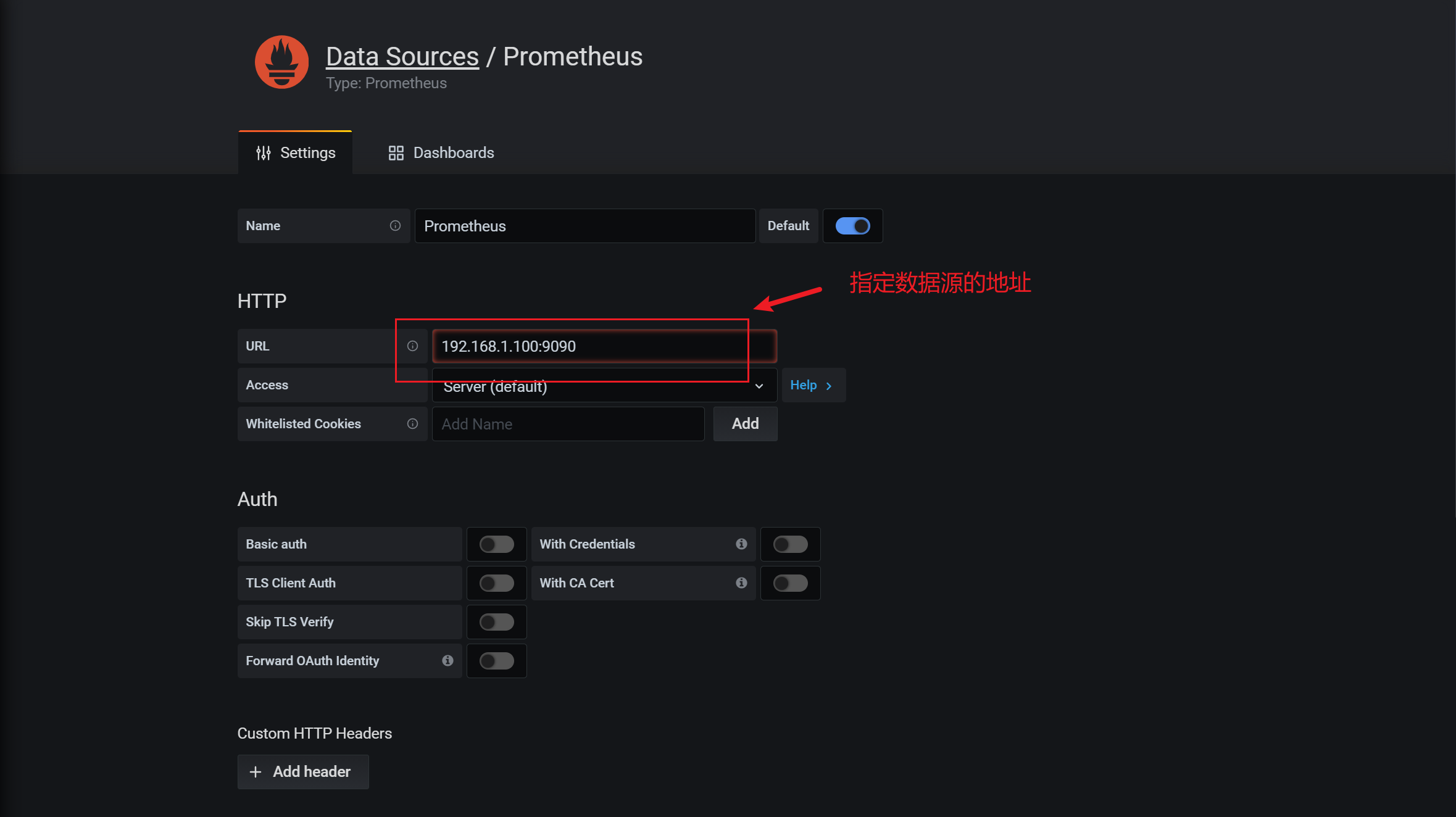Click the With CA Cert info icon
The width and height of the screenshot is (1456, 817).
(741, 583)
